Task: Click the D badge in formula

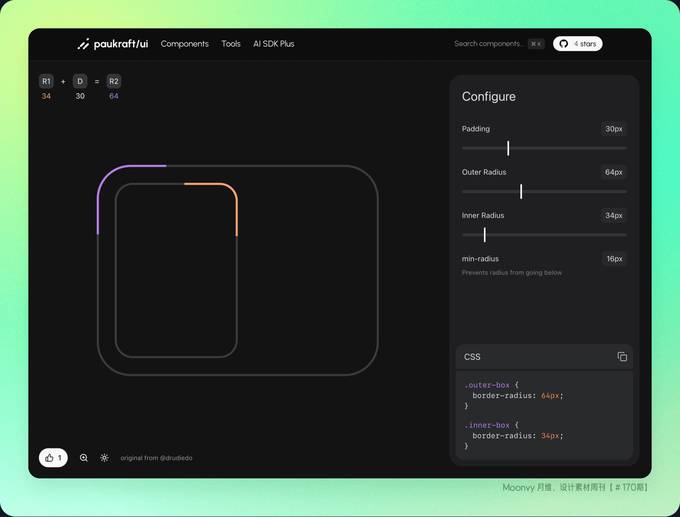Action: coord(80,81)
